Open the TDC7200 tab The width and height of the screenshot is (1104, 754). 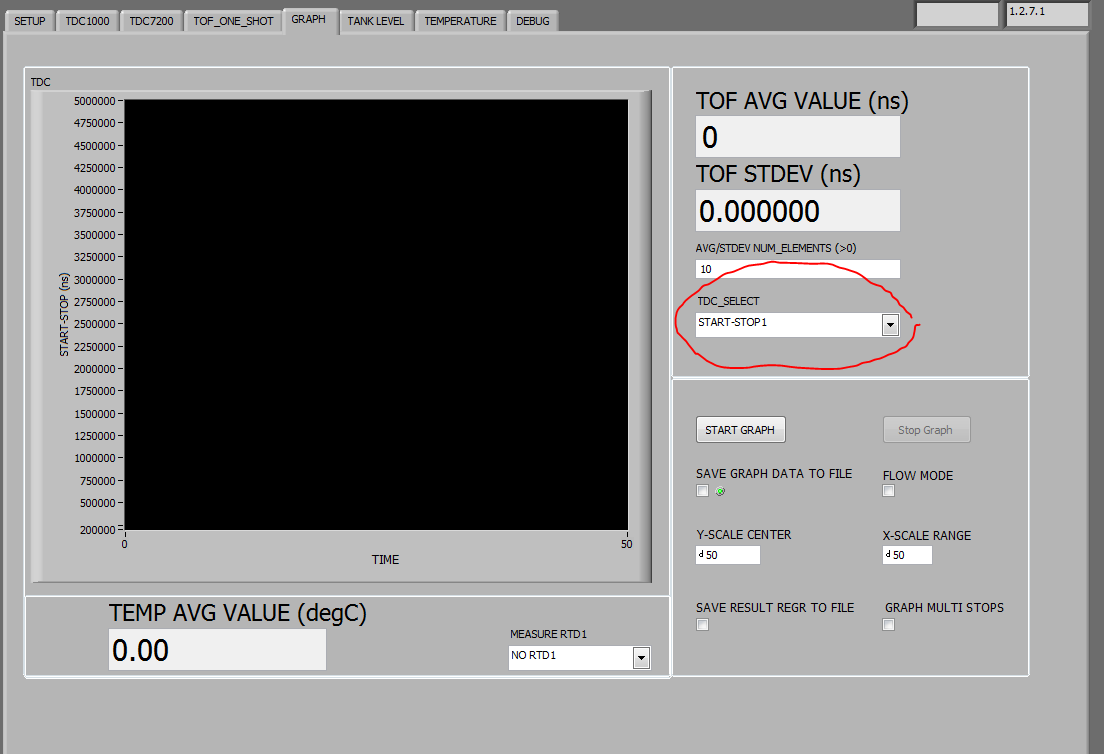coord(151,21)
